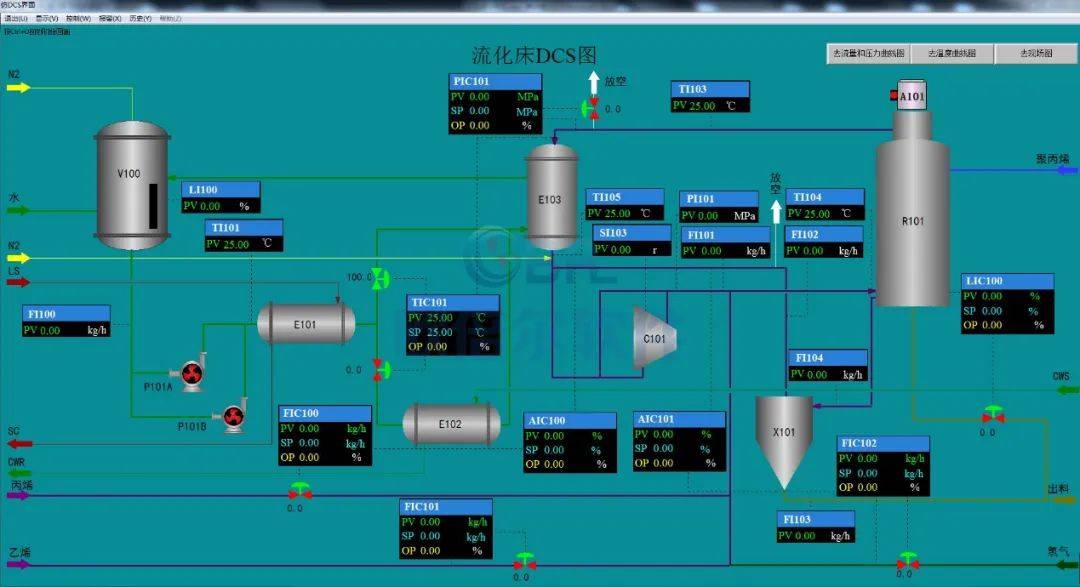Click the P101A pump icon
Viewport: 1080px width, 587px height.
click(x=191, y=374)
